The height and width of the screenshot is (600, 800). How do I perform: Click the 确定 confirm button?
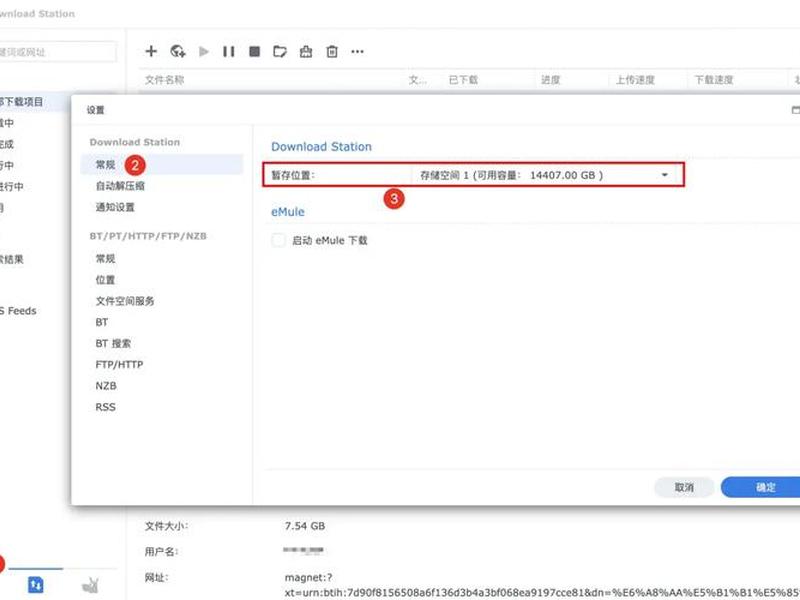(763, 487)
